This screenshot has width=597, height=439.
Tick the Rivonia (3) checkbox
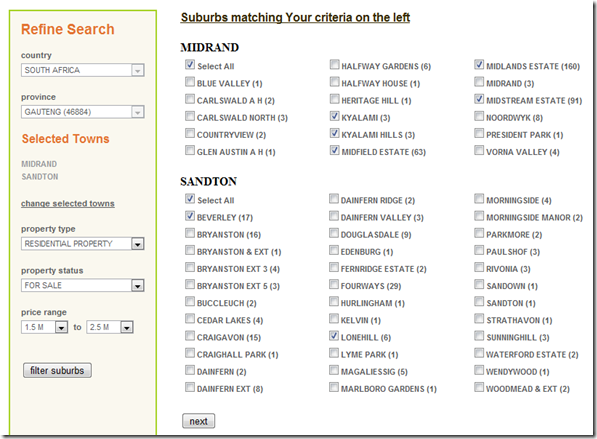pos(479,267)
